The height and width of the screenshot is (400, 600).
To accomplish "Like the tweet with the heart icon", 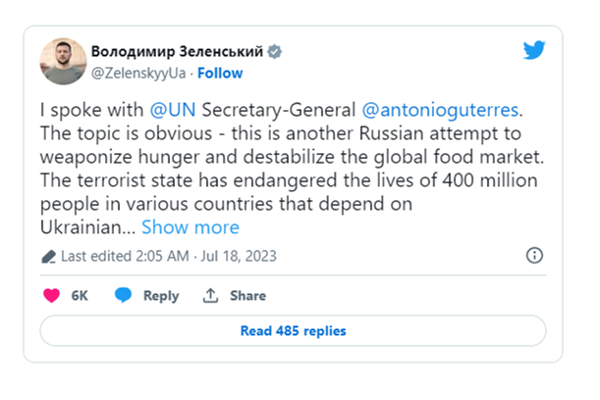I will tap(53, 295).
